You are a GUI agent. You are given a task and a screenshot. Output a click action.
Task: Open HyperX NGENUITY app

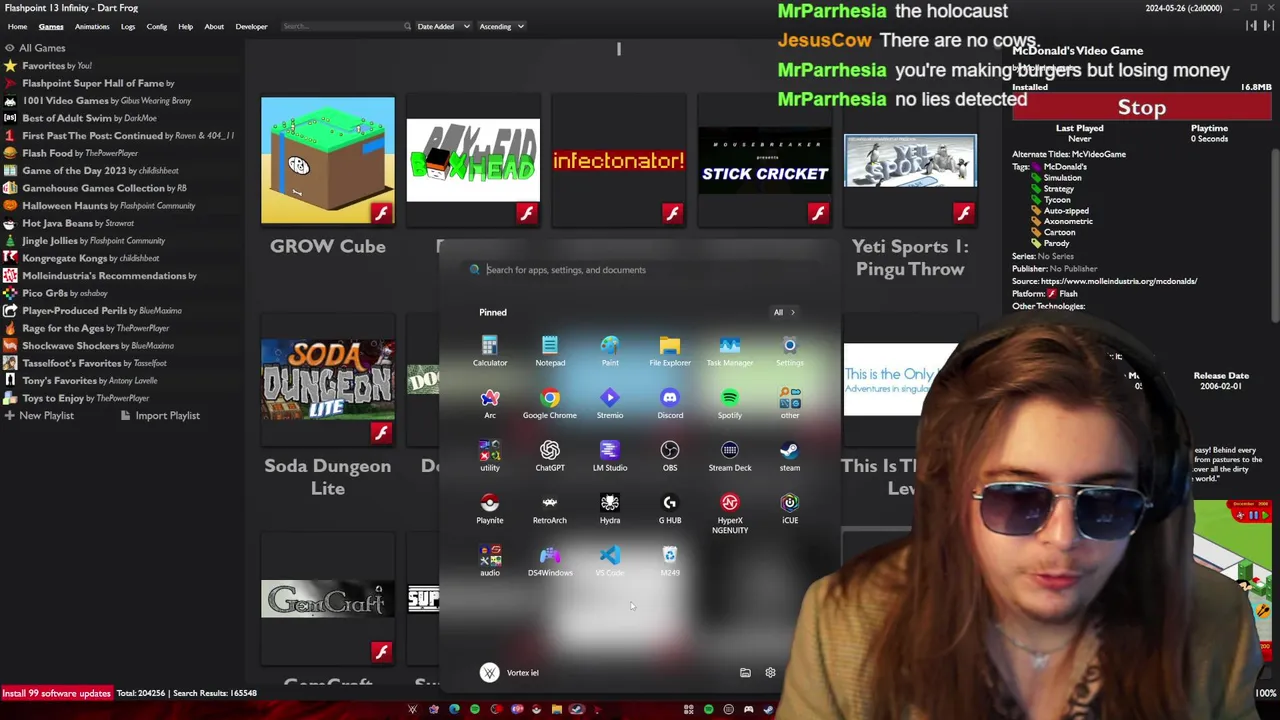[x=730, y=513]
